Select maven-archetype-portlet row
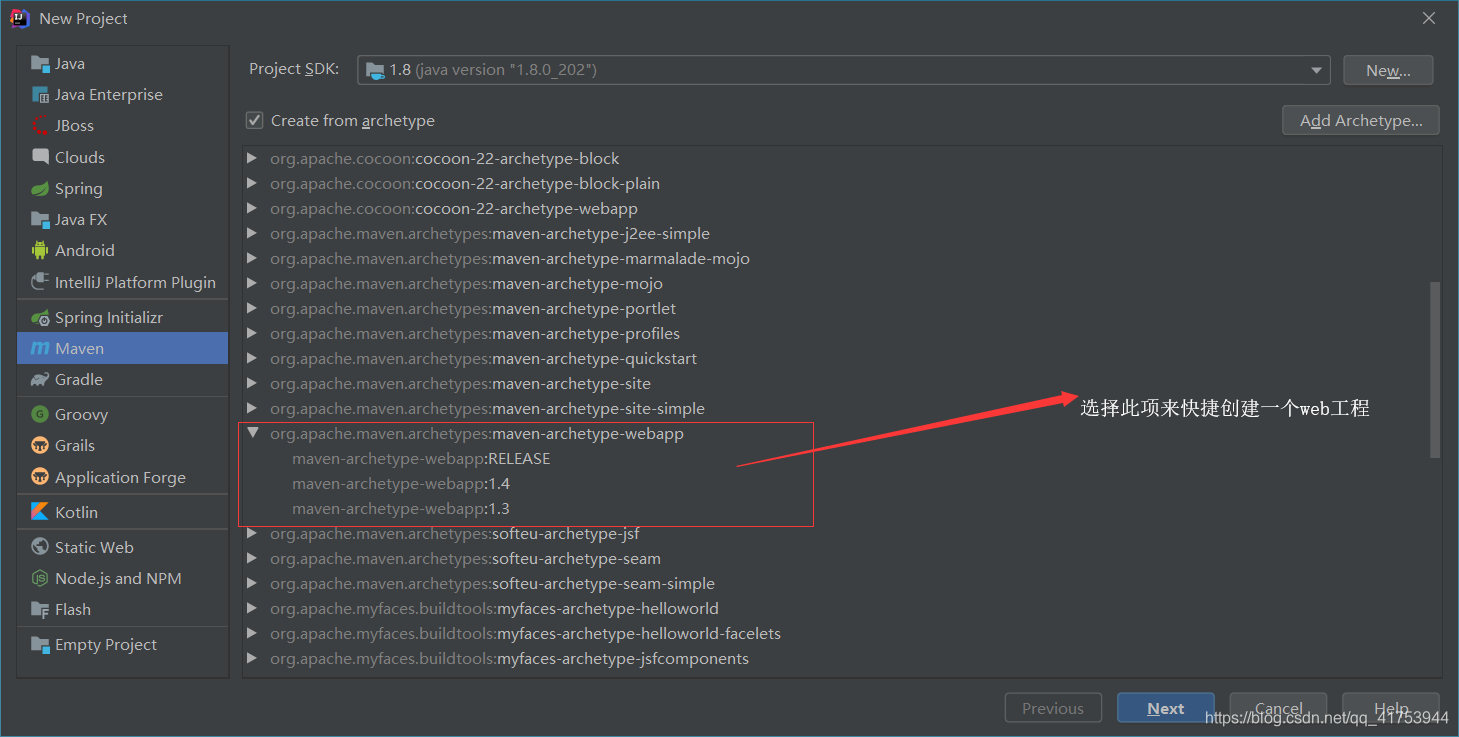The width and height of the screenshot is (1459, 737). (473, 308)
